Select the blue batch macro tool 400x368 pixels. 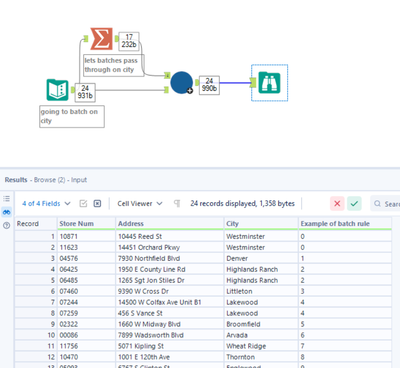pyautogui.click(x=181, y=83)
